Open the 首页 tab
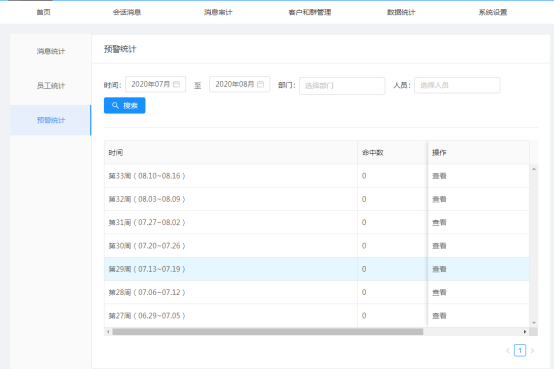Screen dimensions: 554x369 tap(43, 12)
